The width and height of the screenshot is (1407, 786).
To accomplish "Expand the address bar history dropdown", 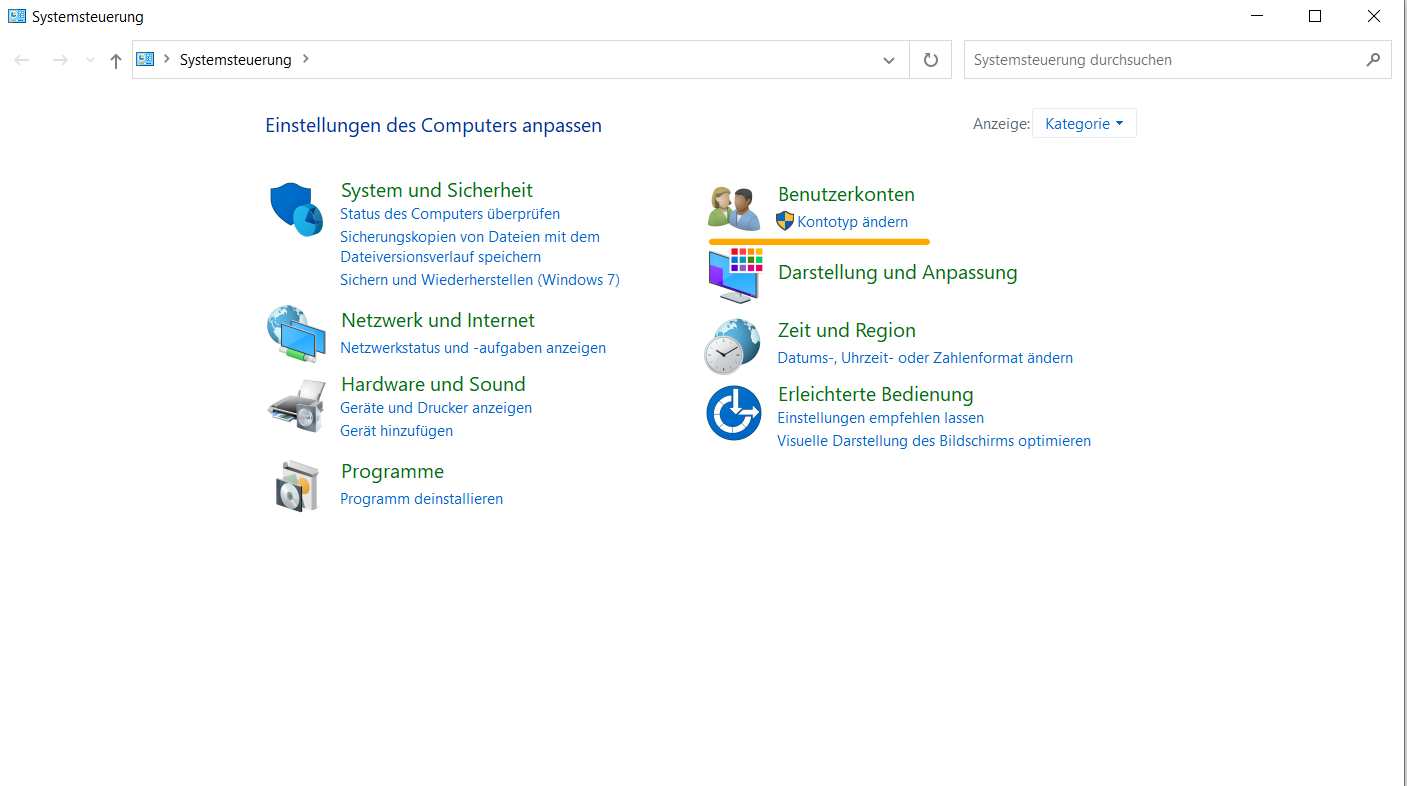I will click(888, 60).
